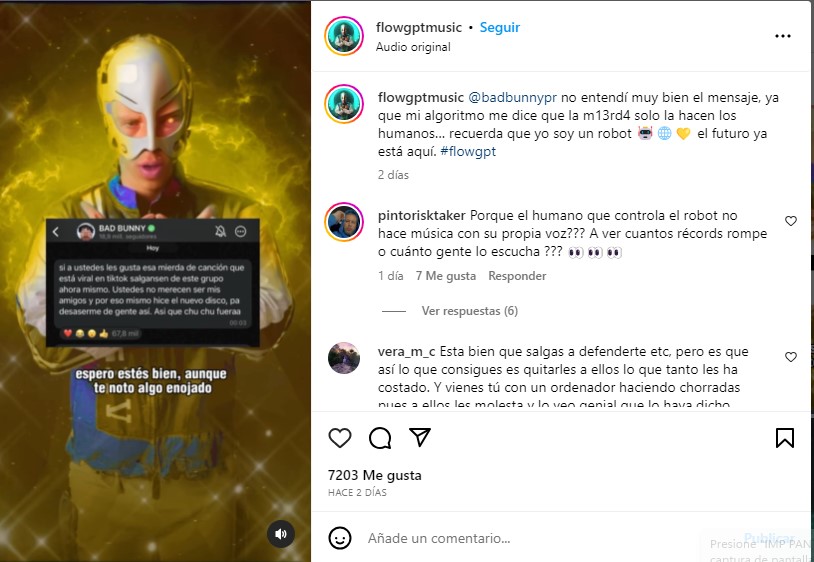Follow flowgptmusic via Seguir link

[x=499, y=28]
